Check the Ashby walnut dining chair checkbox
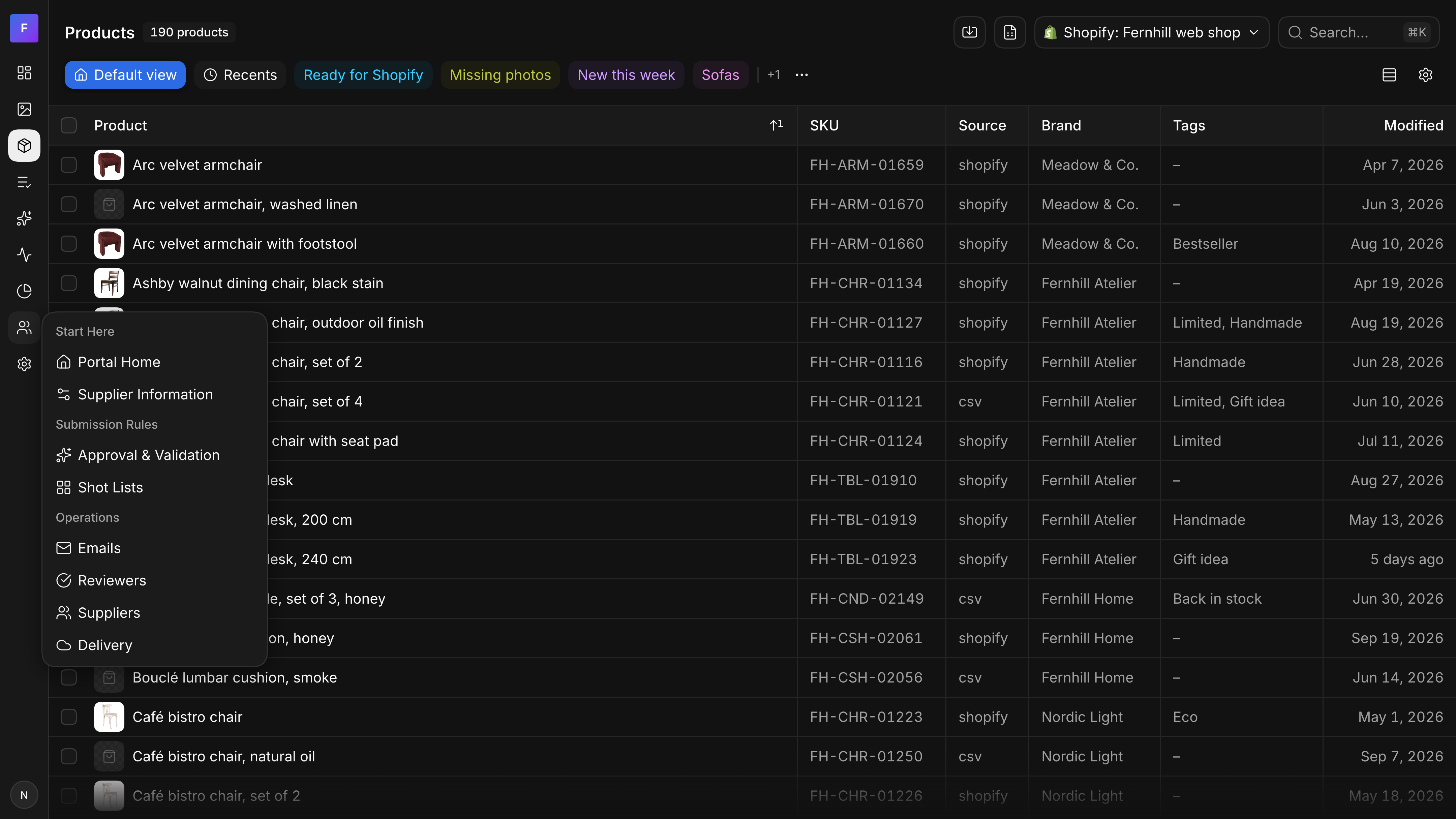The image size is (1456, 819). pos(69,283)
